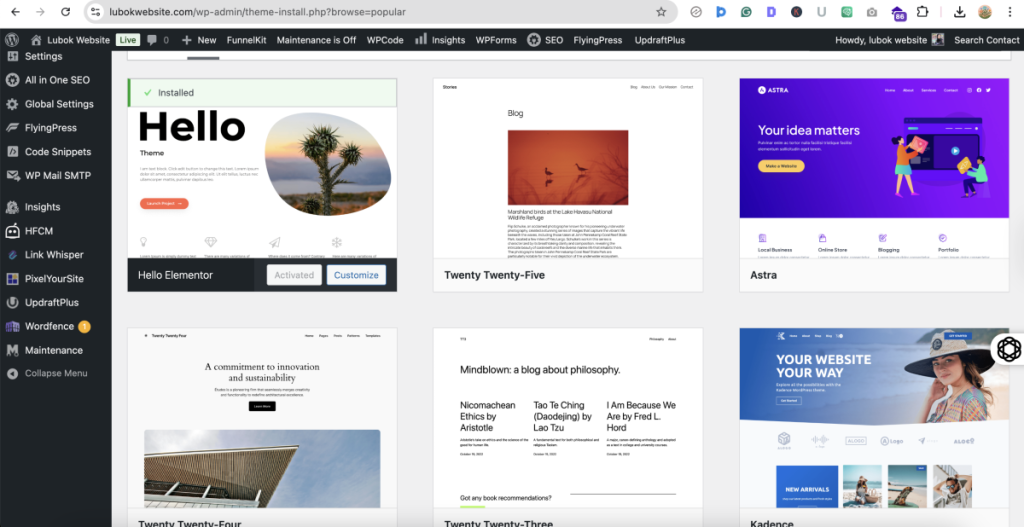Open the site info icon in address bar
Image resolution: width=1024 pixels, height=527 pixels.
(95, 12)
